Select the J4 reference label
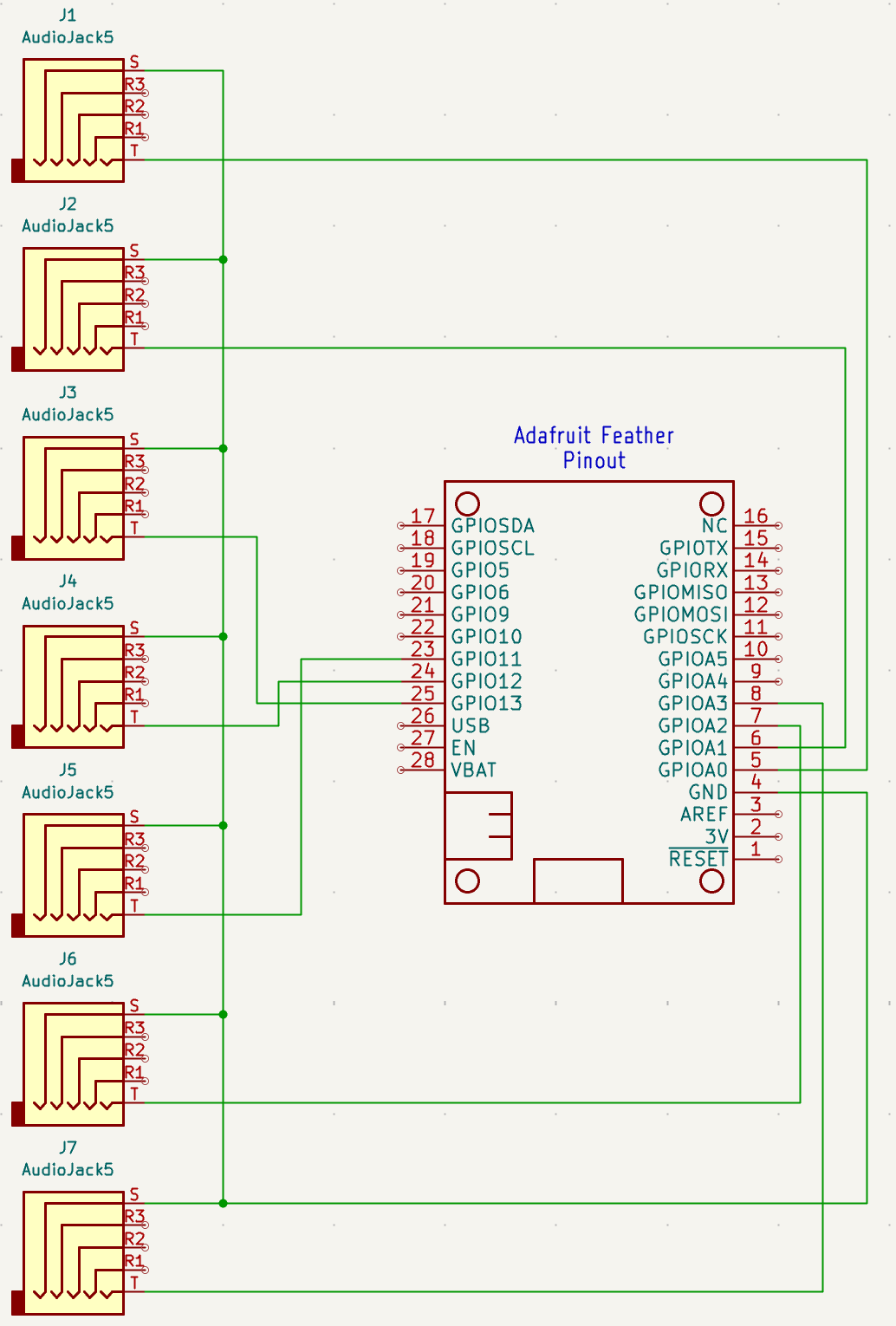Screen dimensions: 896x1326 click(68, 582)
